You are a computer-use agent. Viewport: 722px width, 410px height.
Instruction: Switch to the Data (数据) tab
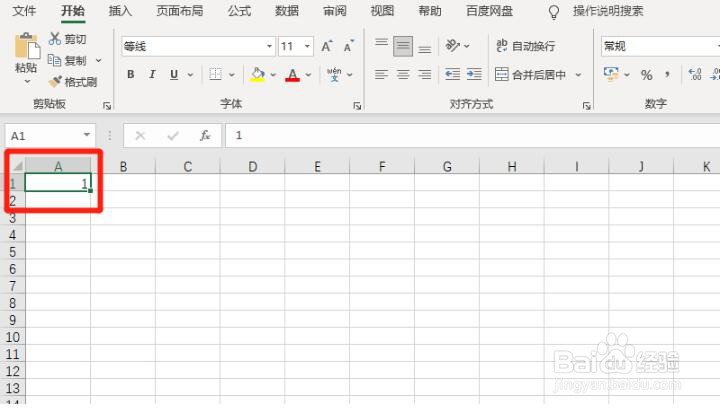pyautogui.click(x=287, y=11)
